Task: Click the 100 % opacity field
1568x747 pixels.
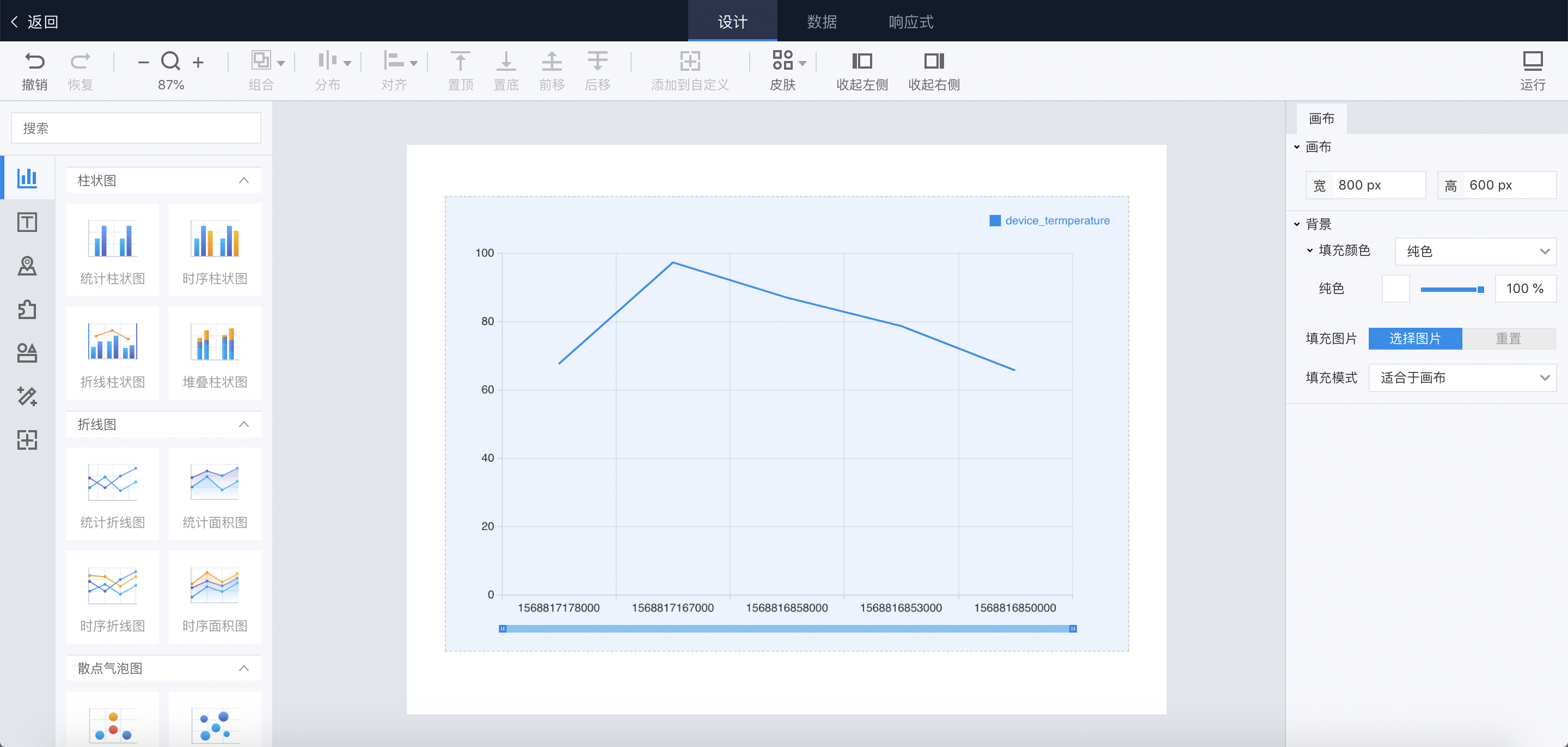Action: tap(1526, 289)
